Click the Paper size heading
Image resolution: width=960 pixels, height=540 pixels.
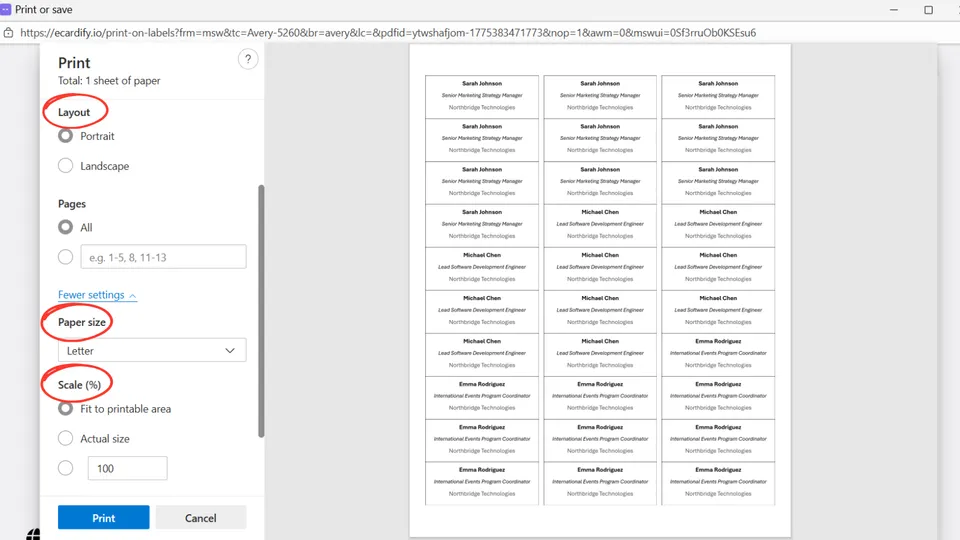point(82,322)
